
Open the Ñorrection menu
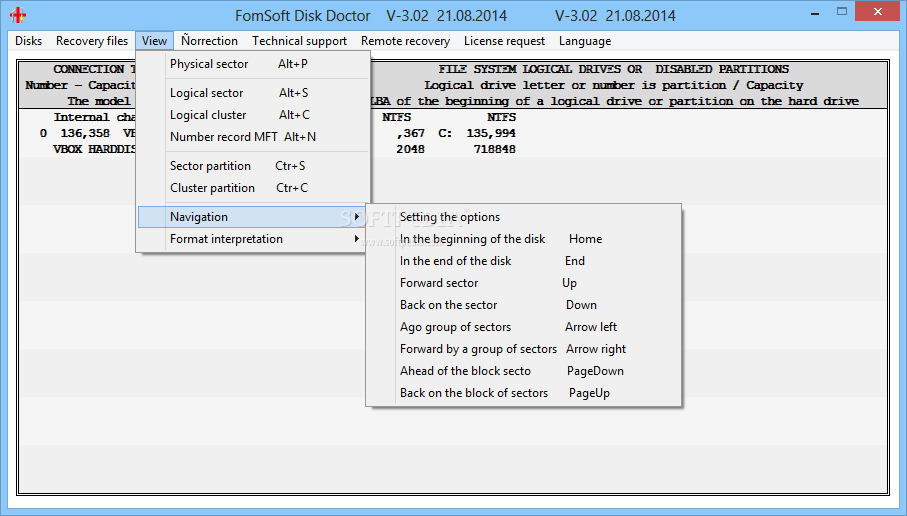209,41
